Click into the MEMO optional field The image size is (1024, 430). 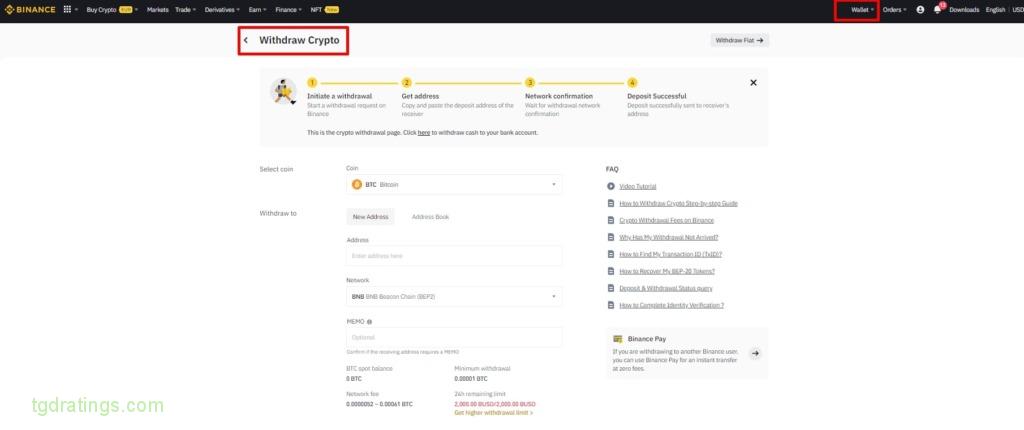(x=454, y=337)
